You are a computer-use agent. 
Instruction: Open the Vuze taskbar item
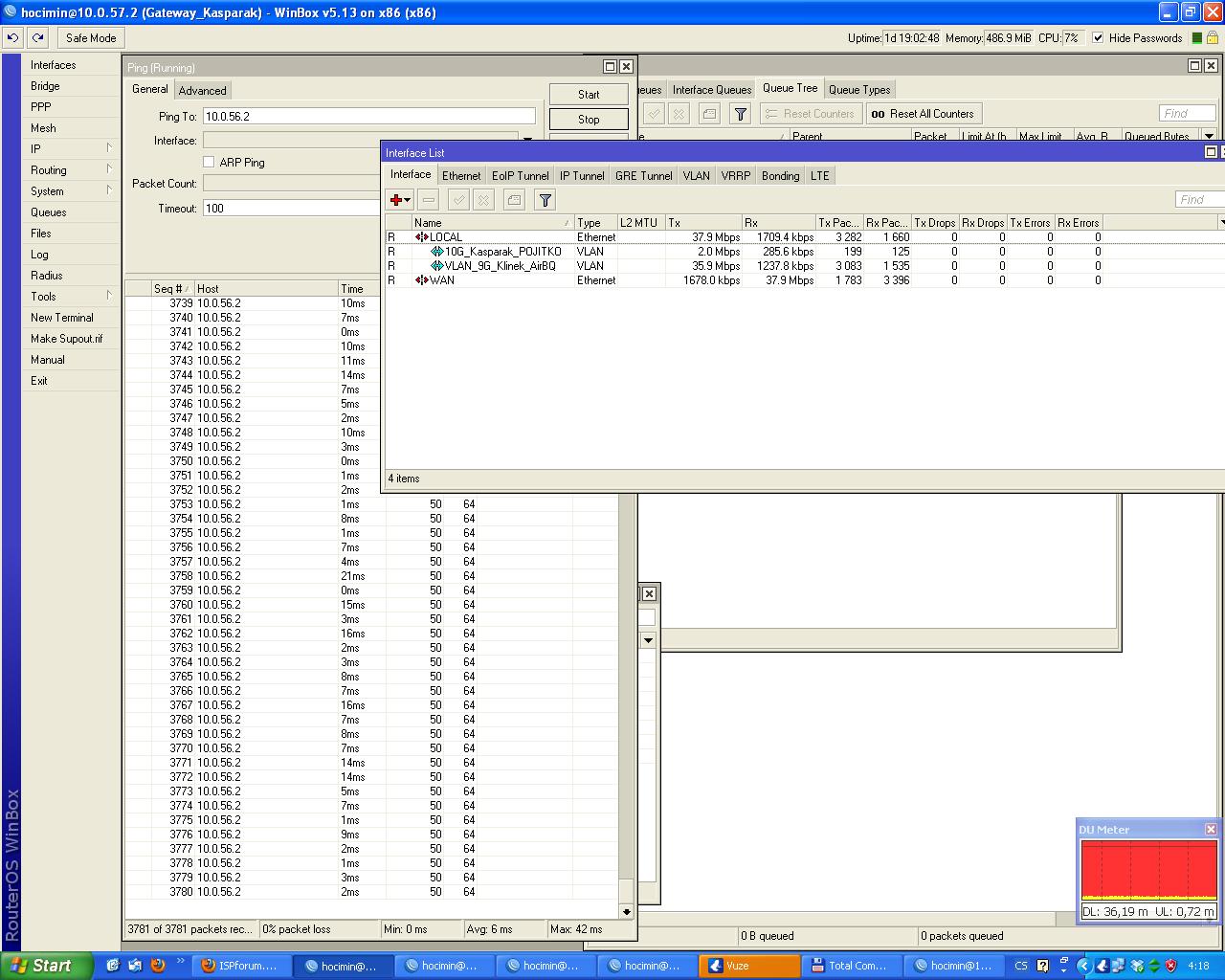(749, 966)
